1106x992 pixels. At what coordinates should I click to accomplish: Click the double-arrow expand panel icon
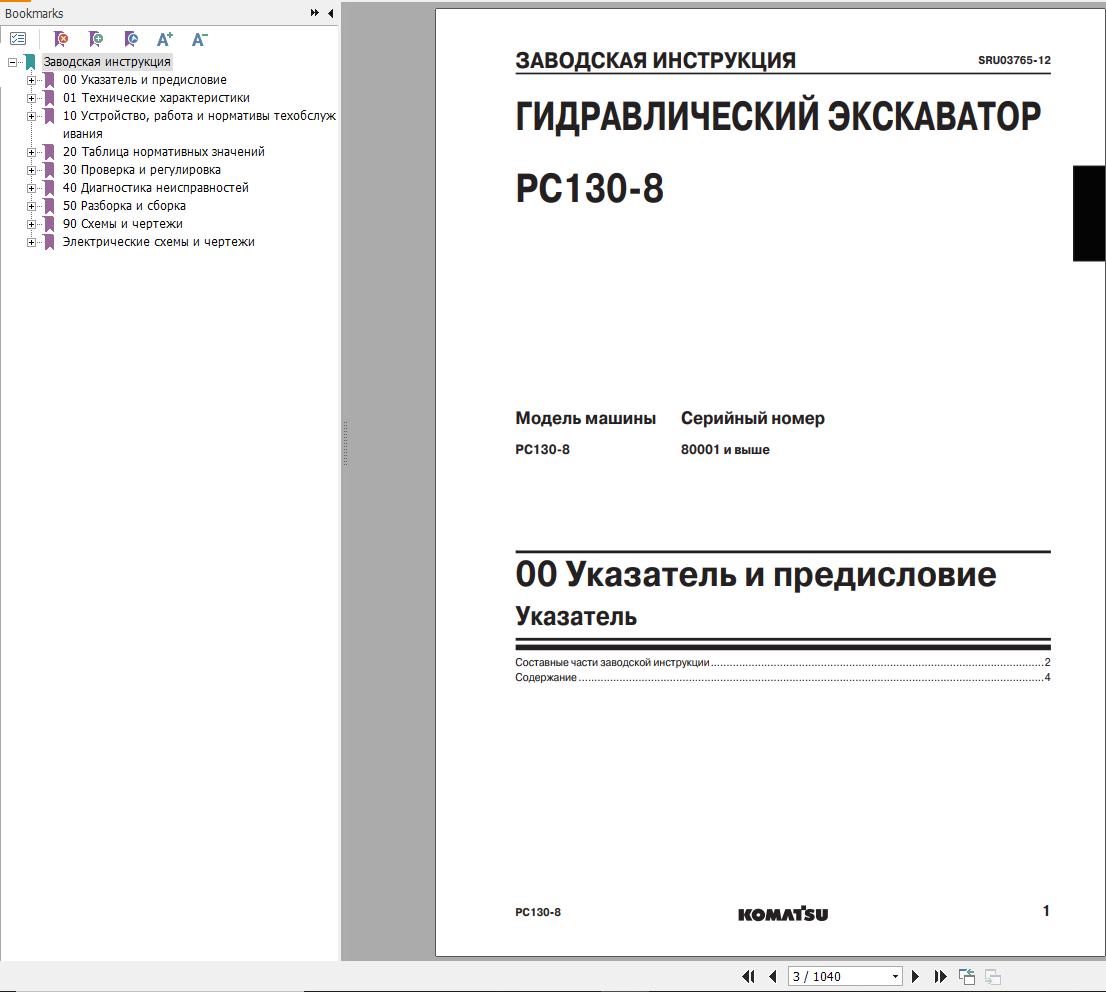point(315,13)
